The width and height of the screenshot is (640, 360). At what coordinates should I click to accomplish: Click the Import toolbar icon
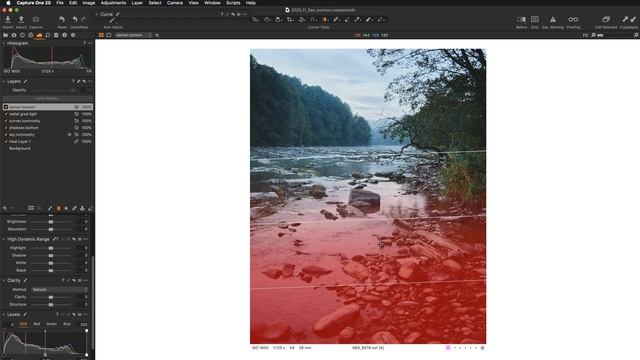[8, 19]
